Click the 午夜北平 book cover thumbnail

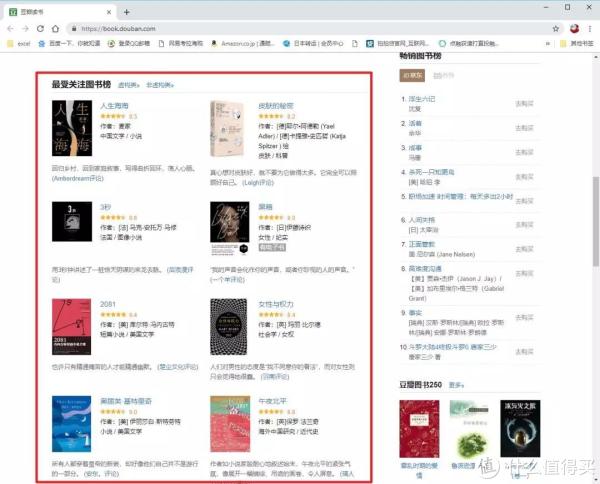point(230,424)
